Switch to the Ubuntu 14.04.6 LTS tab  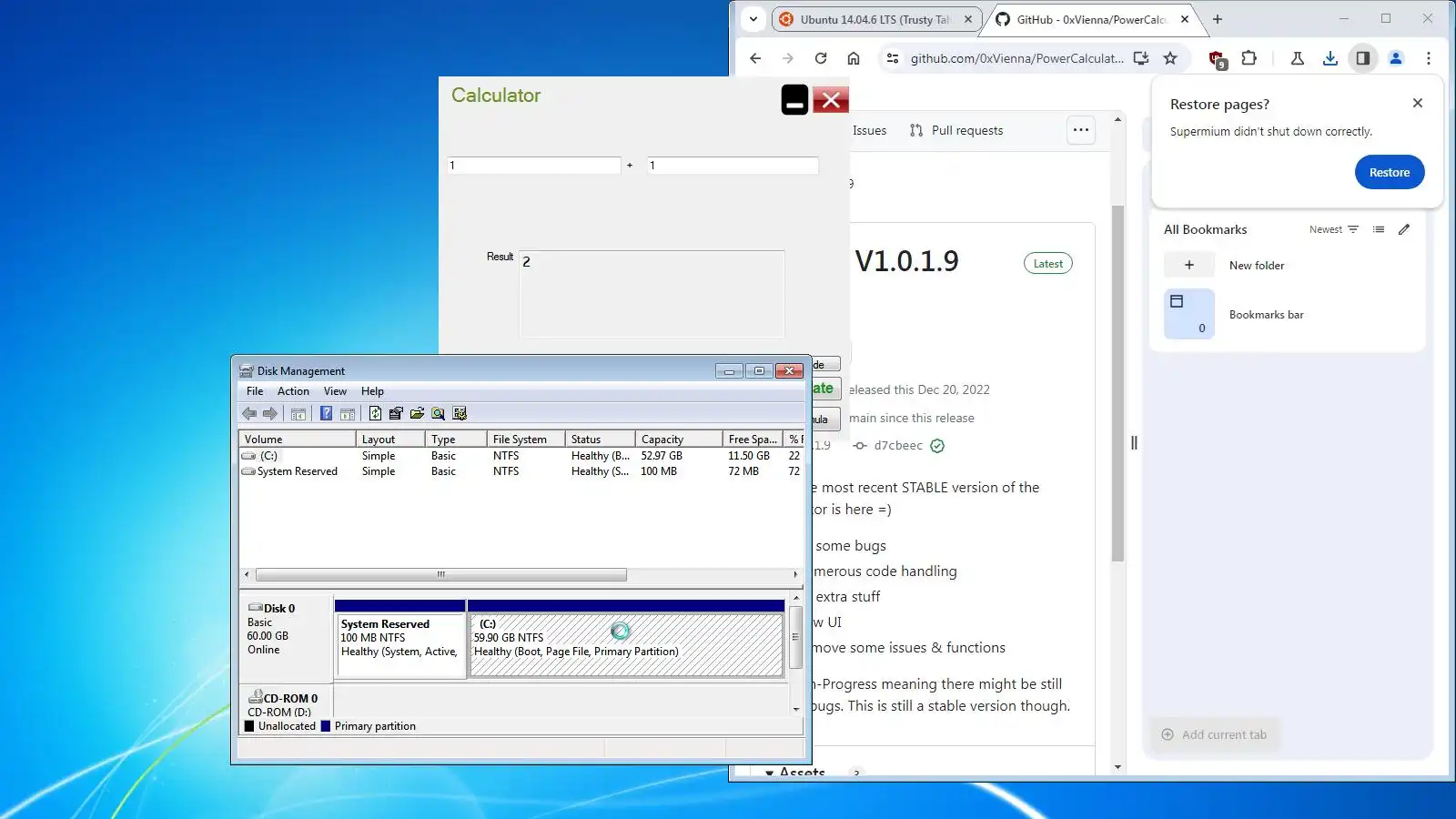point(875,19)
